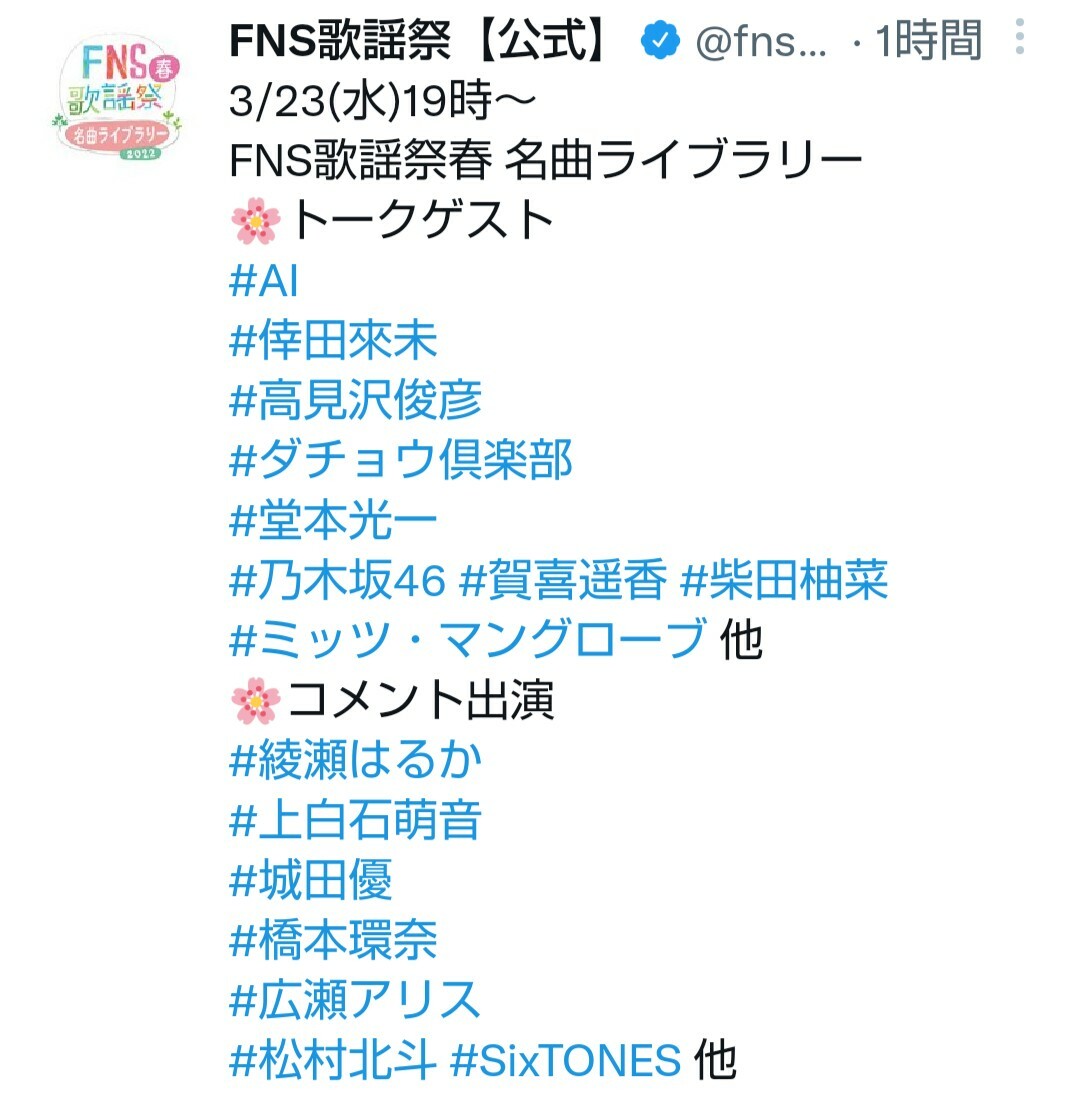Viewport: 1080px width, 1111px height.
Task: Open the #柴田柚菜 hashtag
Action: point(784,580)
